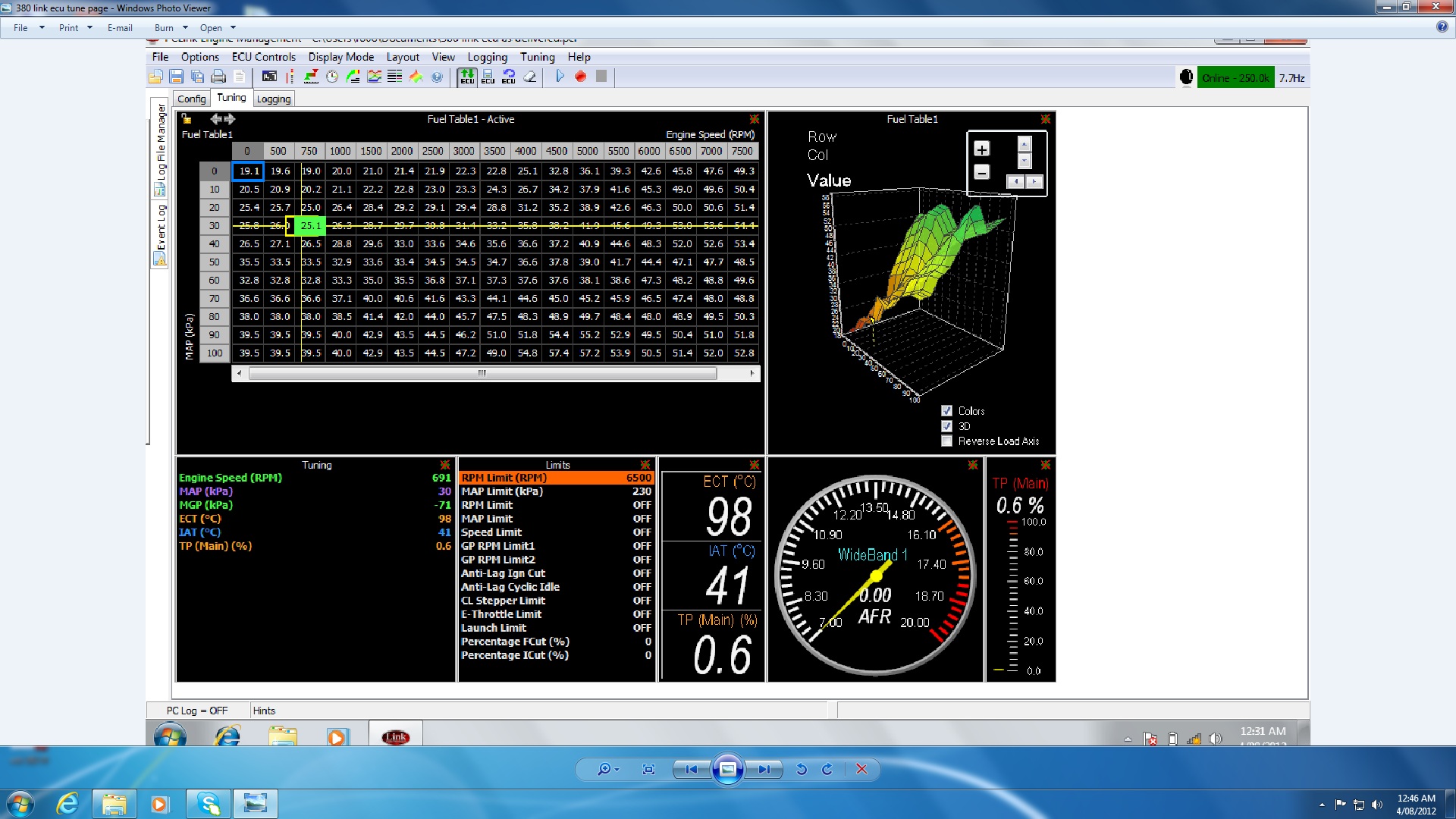The image size is (1456, 819).
Task: Uncheck the 3D checkbox
Action: pos(946,426)
